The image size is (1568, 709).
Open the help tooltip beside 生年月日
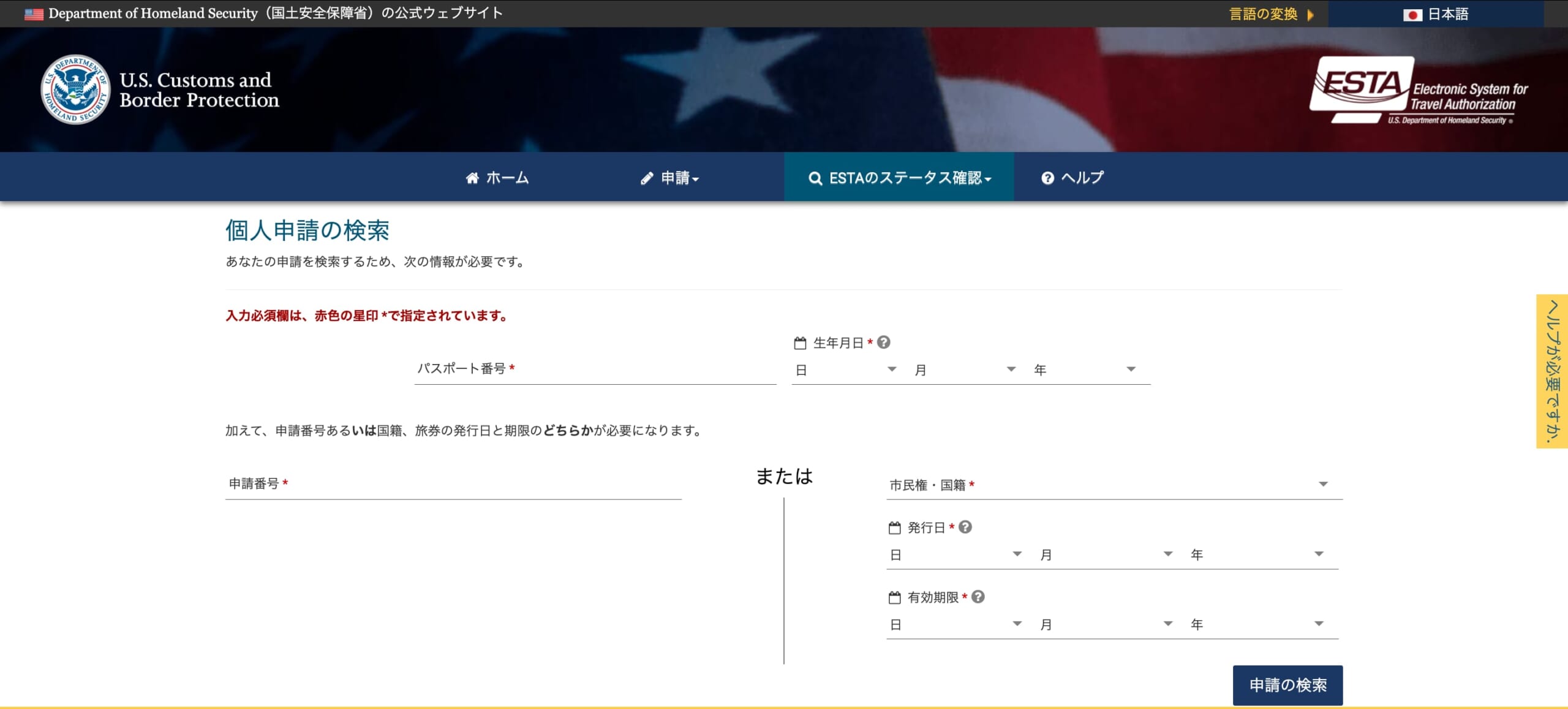click(x=884, y=343)
